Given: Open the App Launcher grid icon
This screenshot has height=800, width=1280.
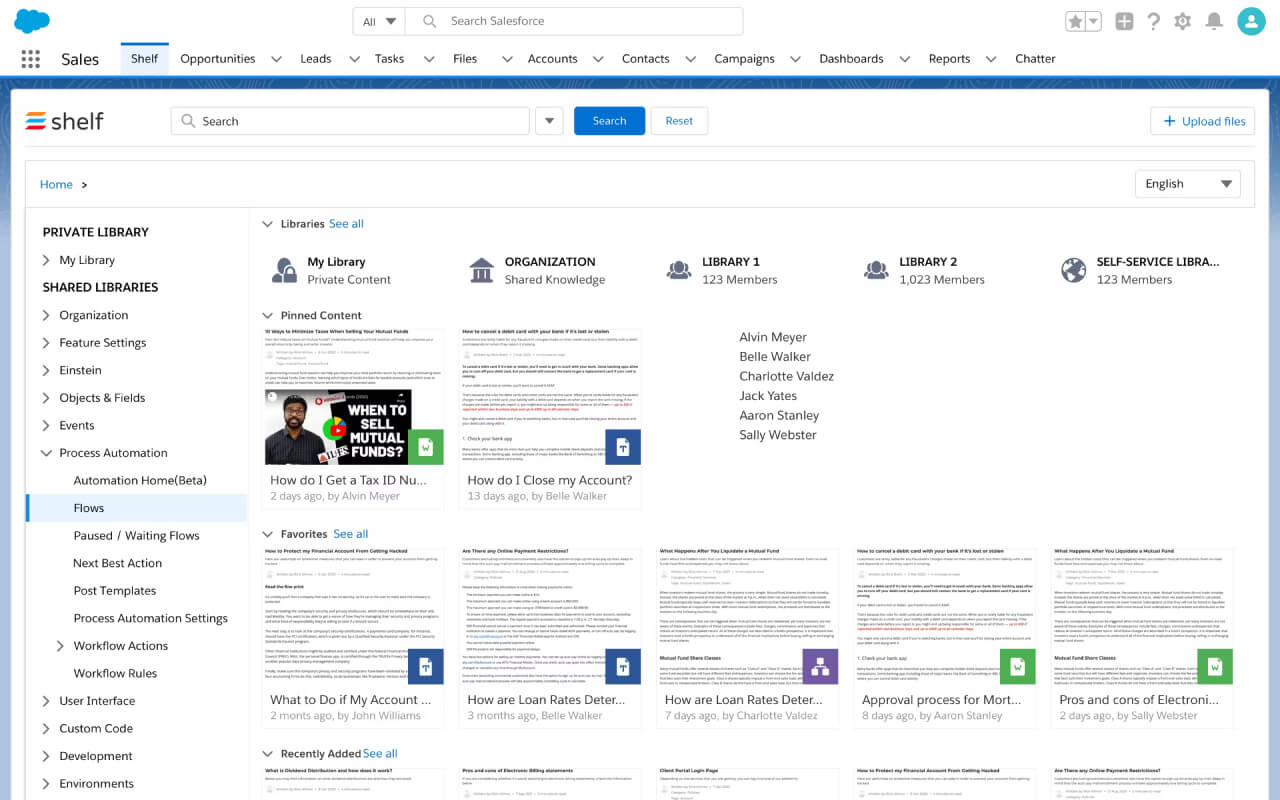Looking at the screenshot, I should click(31, 59).
